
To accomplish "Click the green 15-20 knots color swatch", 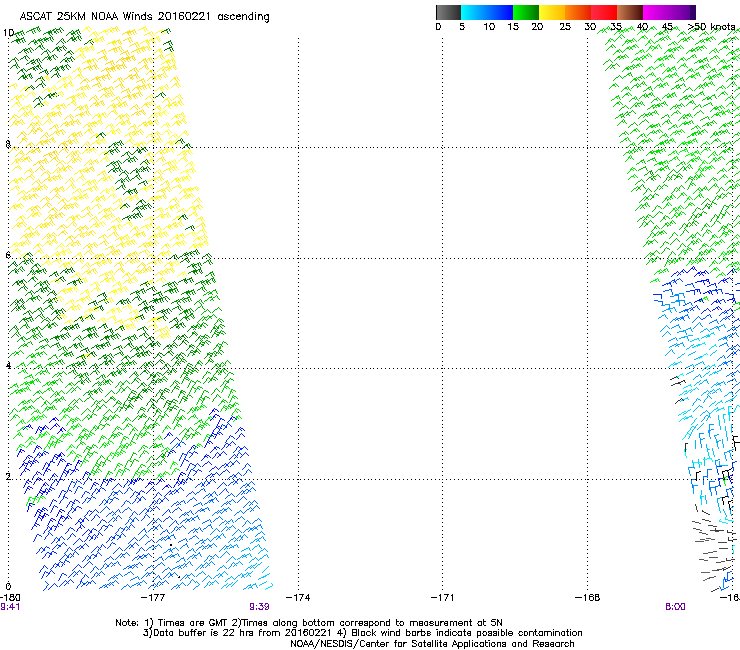I will 526,12.
